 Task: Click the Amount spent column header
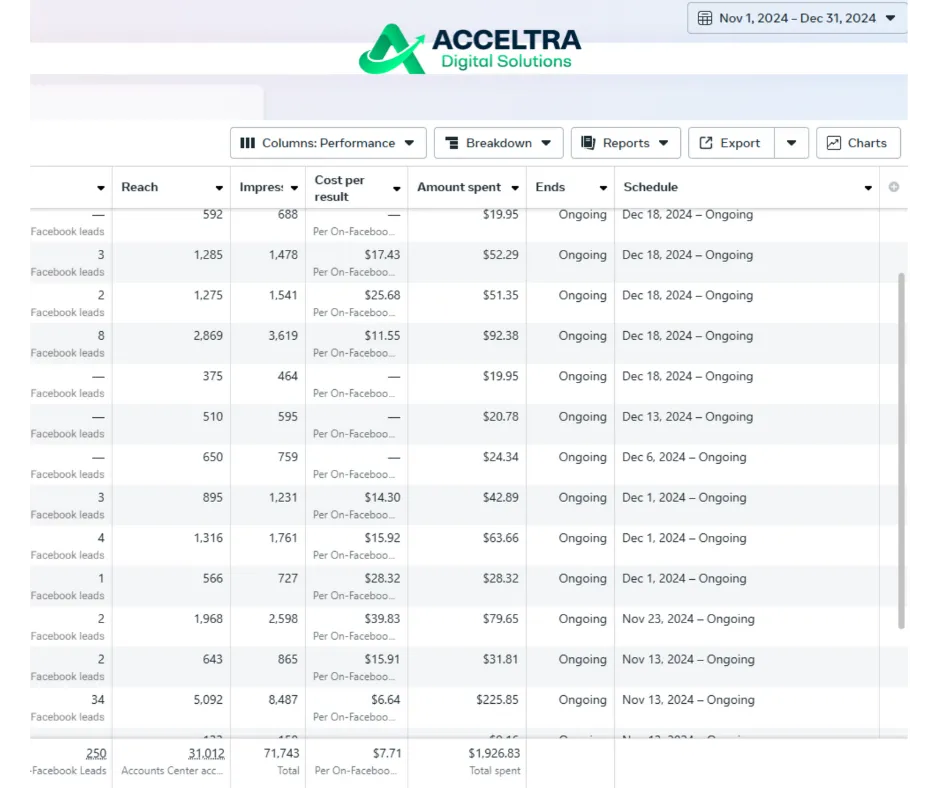(459, 187)
